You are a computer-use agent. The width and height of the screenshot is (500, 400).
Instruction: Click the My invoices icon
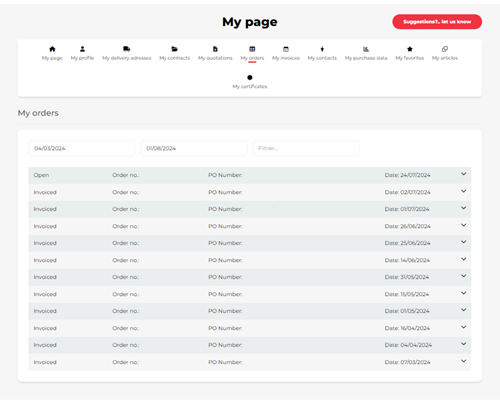pyautogui.click(x=286, y=49)
